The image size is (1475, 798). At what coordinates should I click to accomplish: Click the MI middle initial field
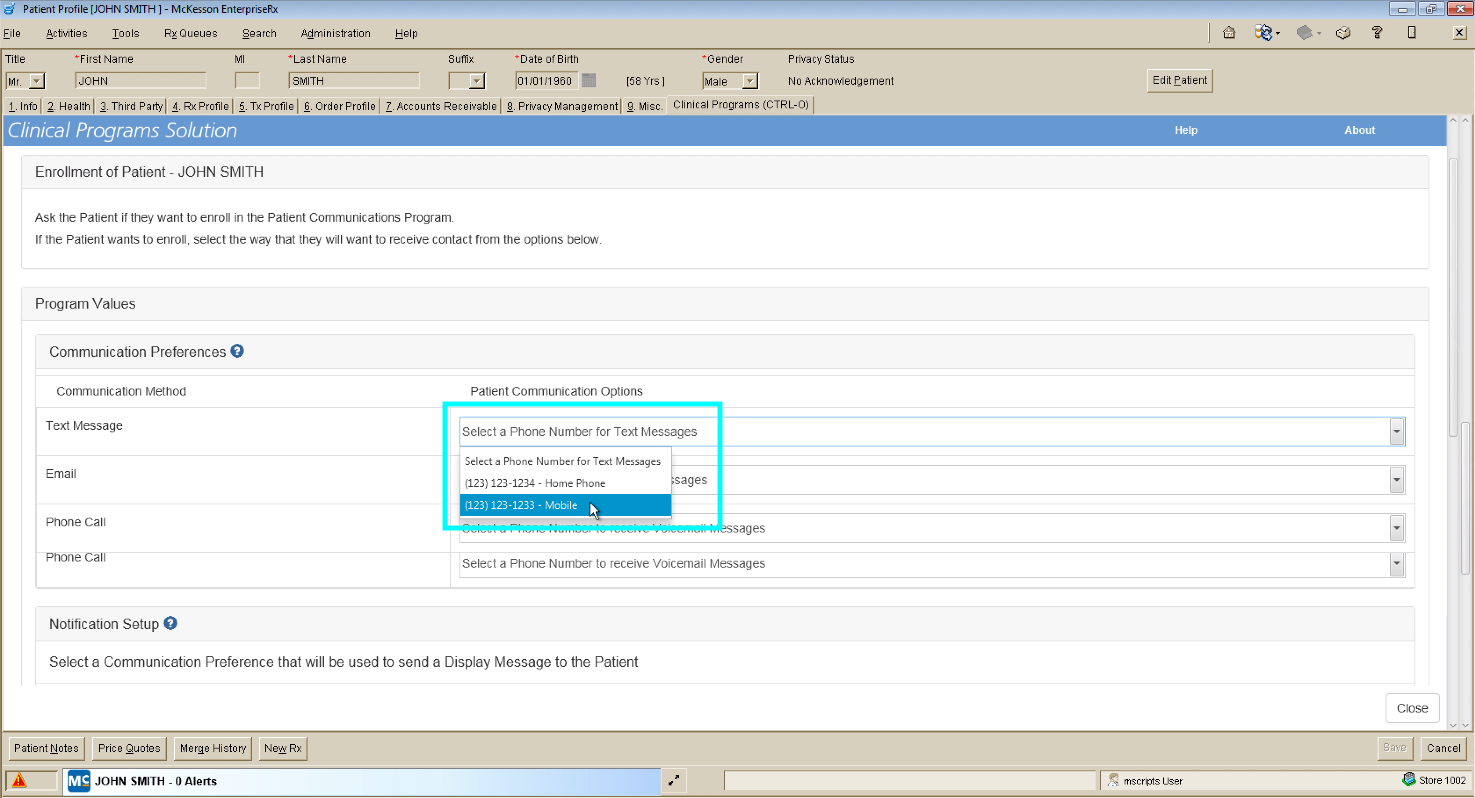(247, 81)
